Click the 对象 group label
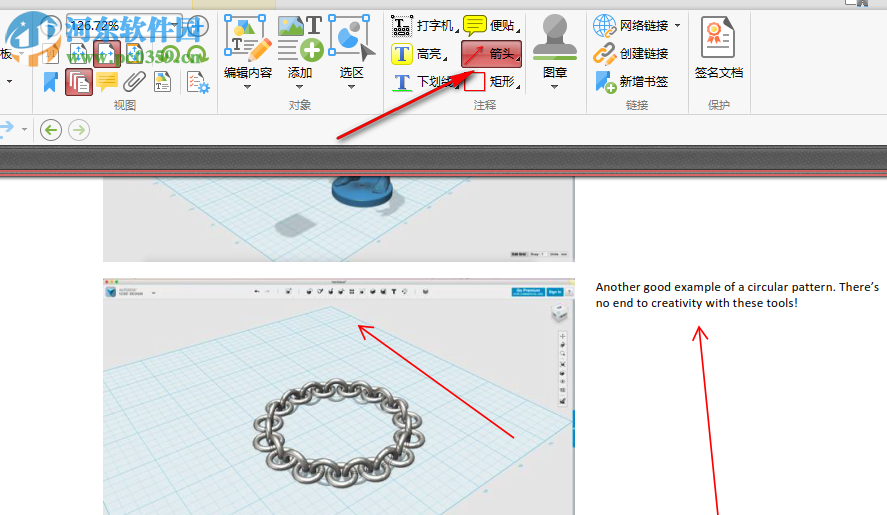Screen dimensions: 887x515 (300, 105)
